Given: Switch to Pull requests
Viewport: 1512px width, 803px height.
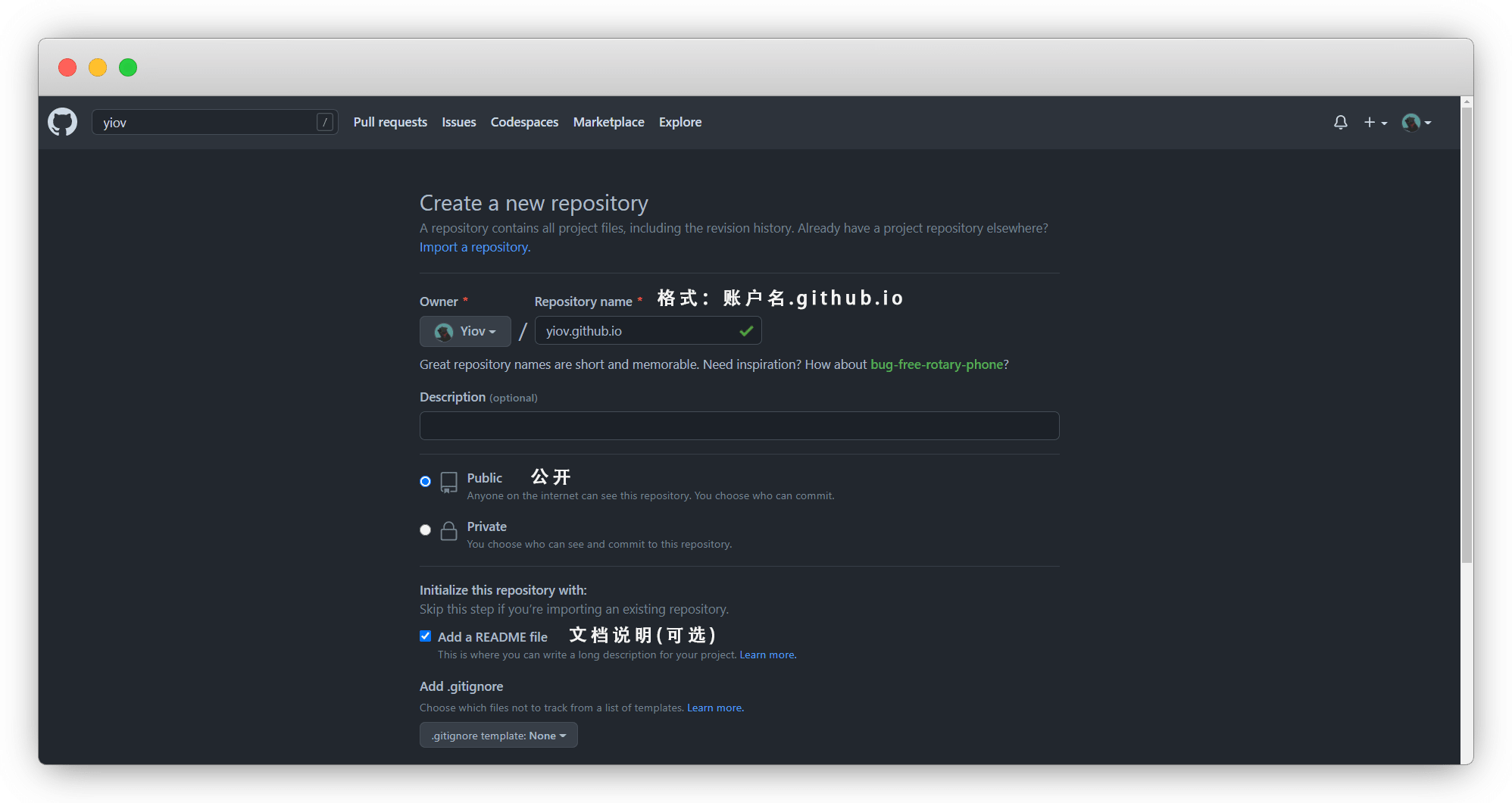Looking at the screenshot, I should coord(389,122).
